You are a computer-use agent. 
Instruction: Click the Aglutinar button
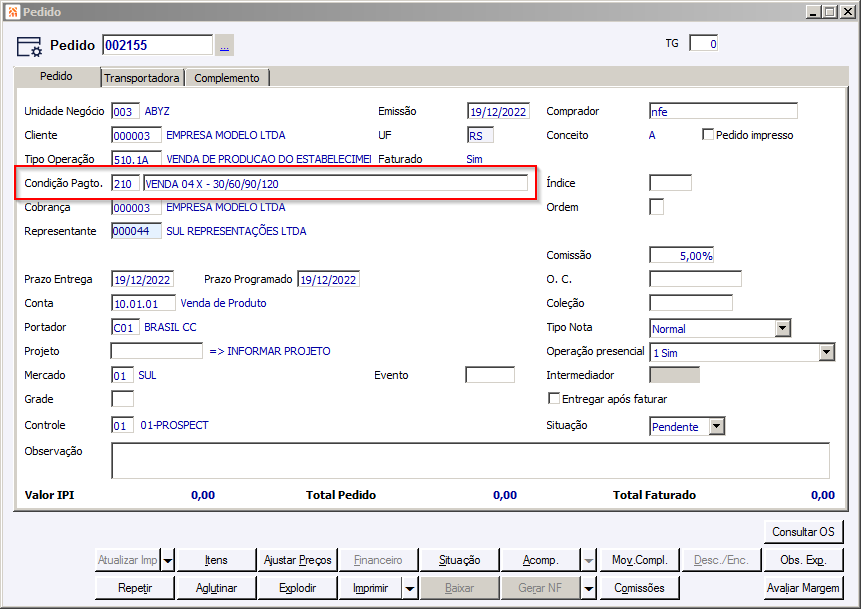click(216, 588)
